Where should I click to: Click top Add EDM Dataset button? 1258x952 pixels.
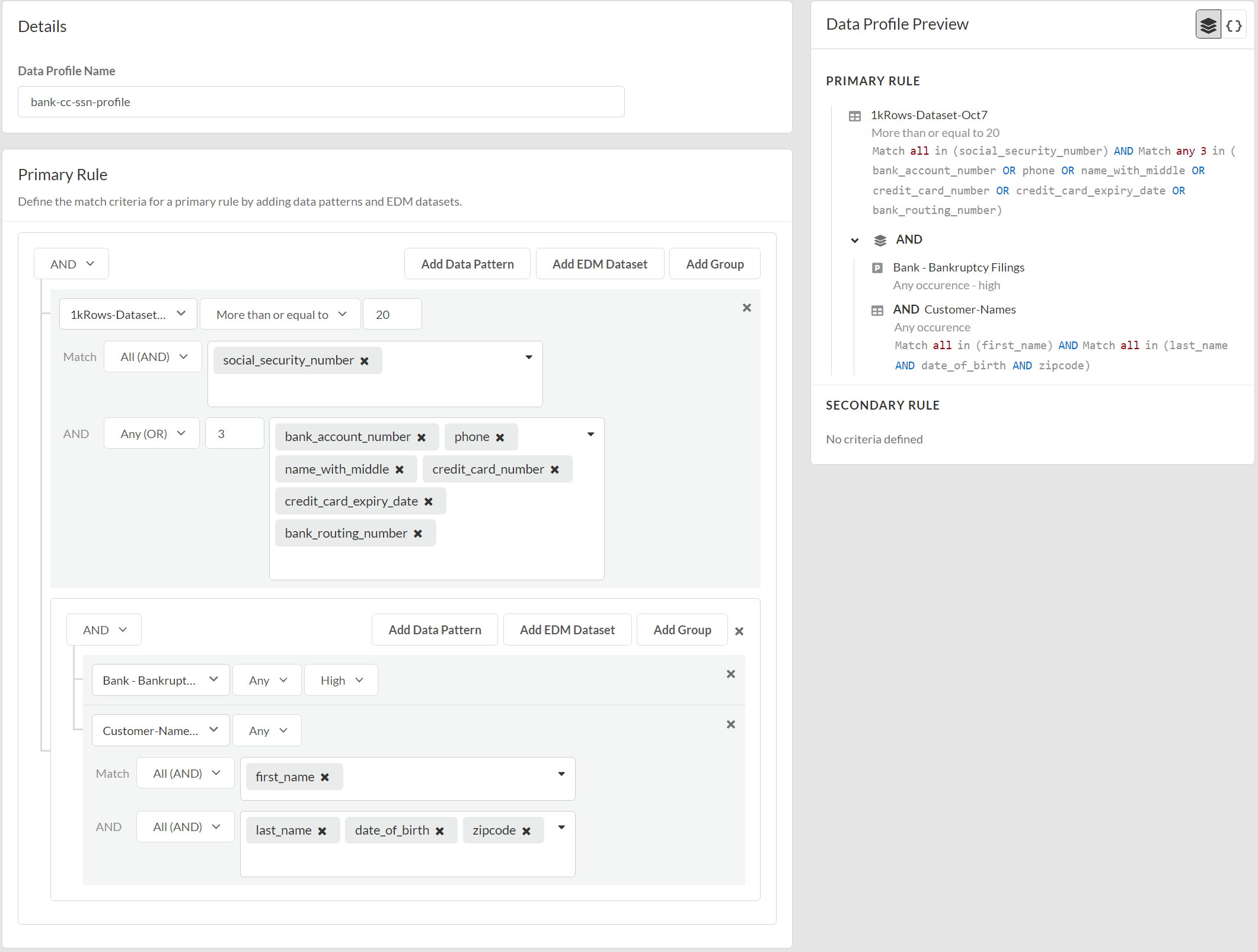pos(599,264)
